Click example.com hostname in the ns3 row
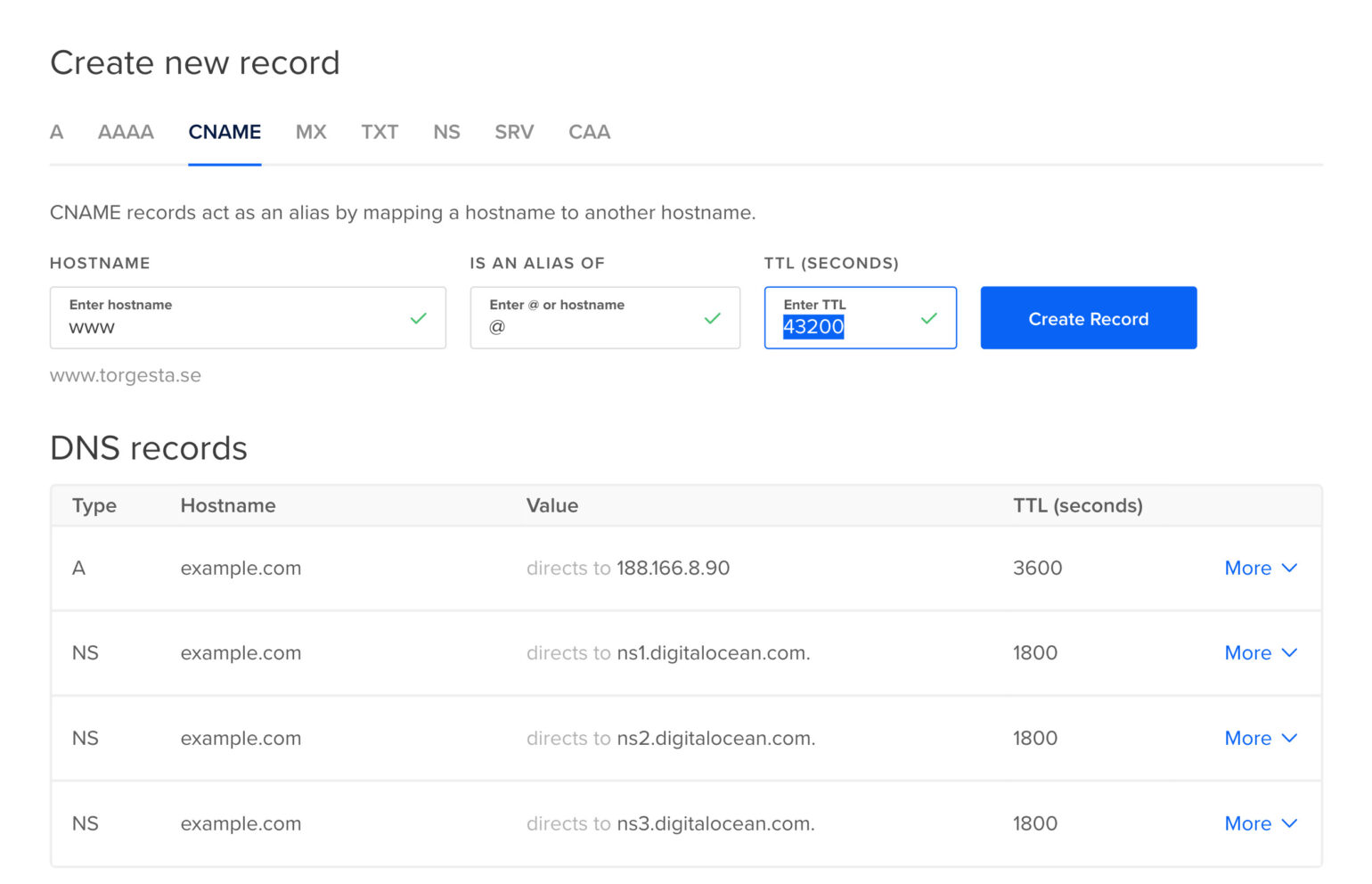 tap(241, 824)
